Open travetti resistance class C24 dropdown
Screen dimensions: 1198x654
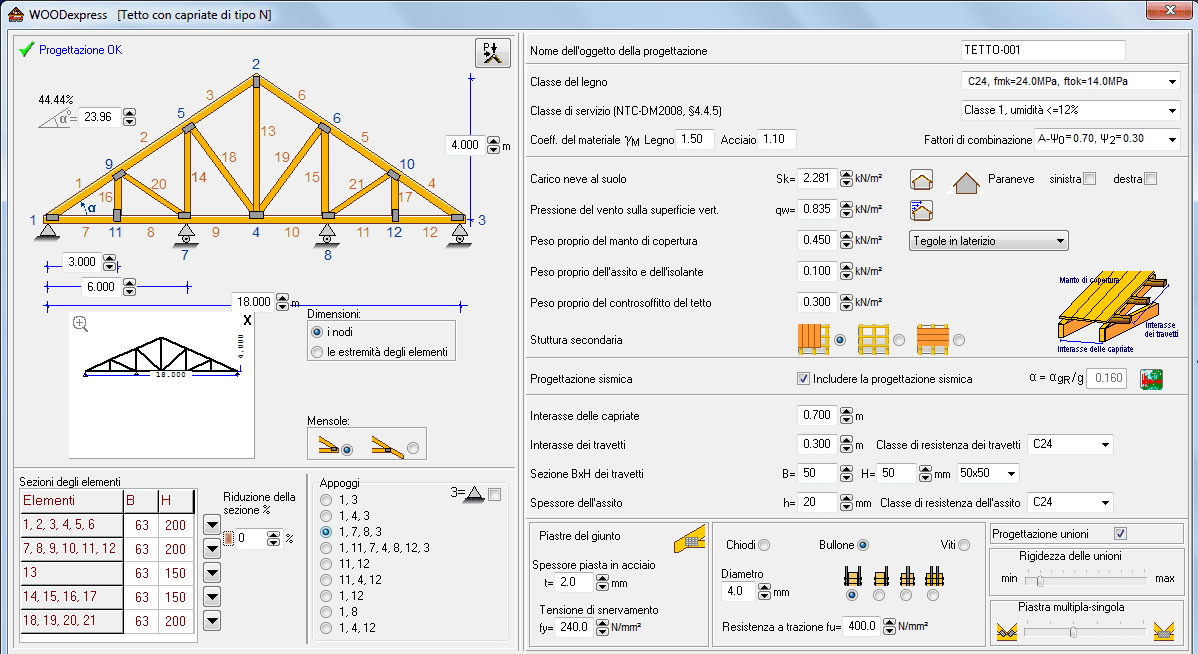pyautogui.click(x=1105, y=445)
